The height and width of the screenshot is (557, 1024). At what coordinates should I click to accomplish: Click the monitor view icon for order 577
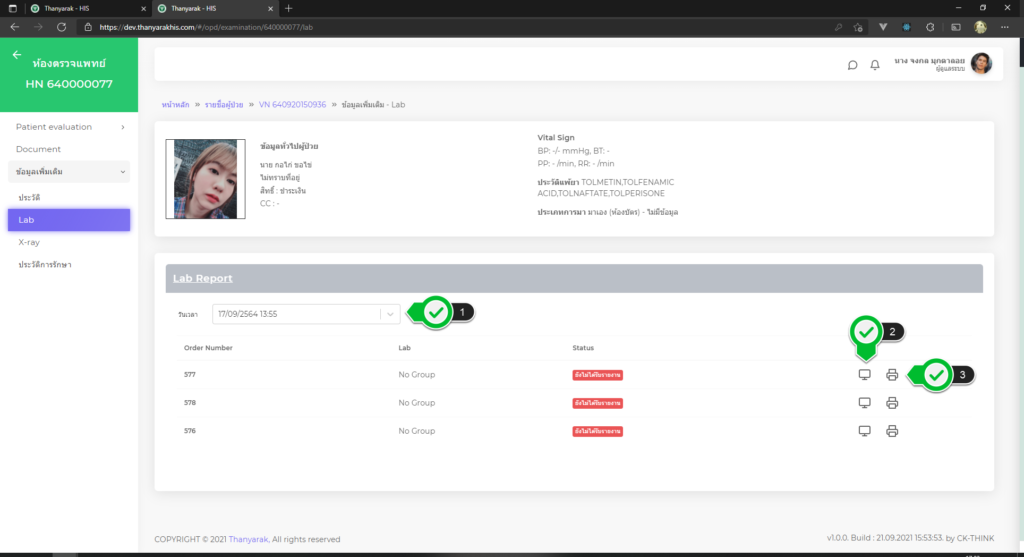(x=864, y=375)
